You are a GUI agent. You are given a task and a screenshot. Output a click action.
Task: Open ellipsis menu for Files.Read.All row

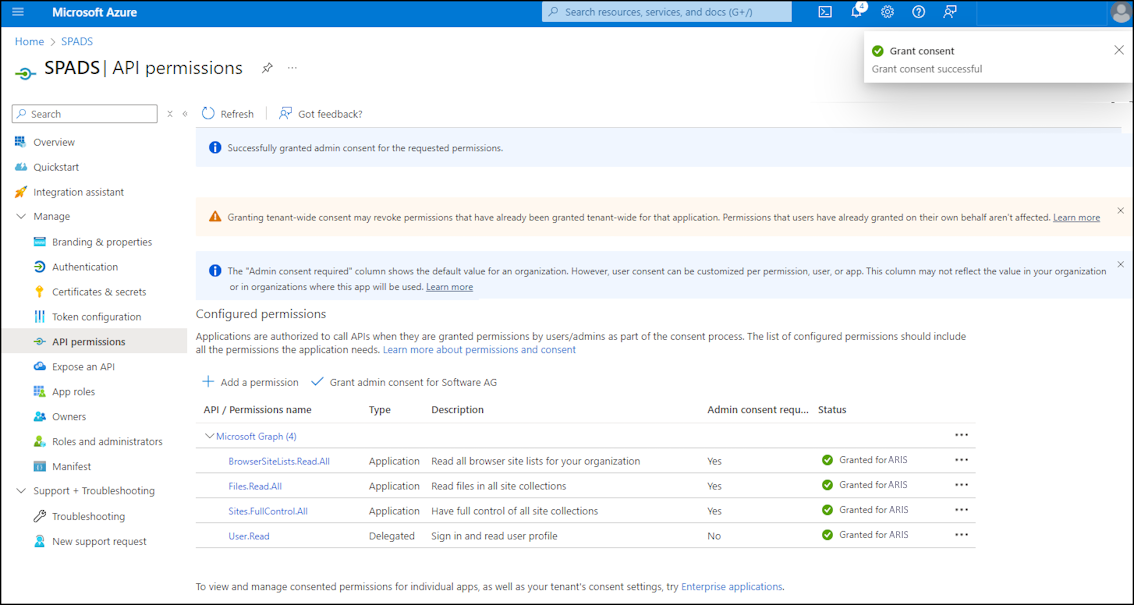tap(961, 484)
